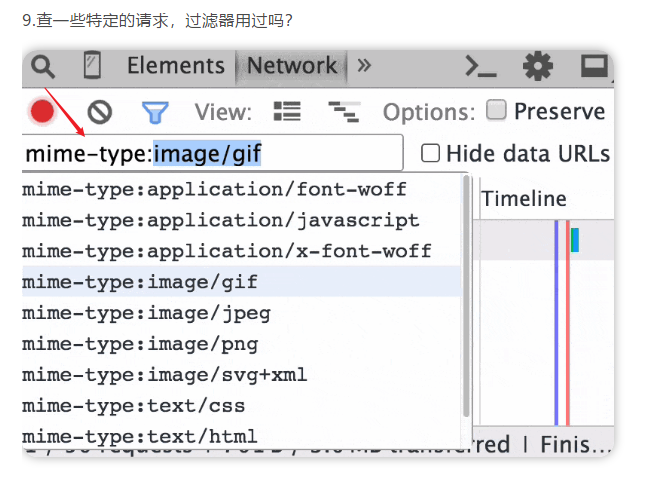Choose mime-type:image/svg+xml suggestion

(x=241, y=375)
